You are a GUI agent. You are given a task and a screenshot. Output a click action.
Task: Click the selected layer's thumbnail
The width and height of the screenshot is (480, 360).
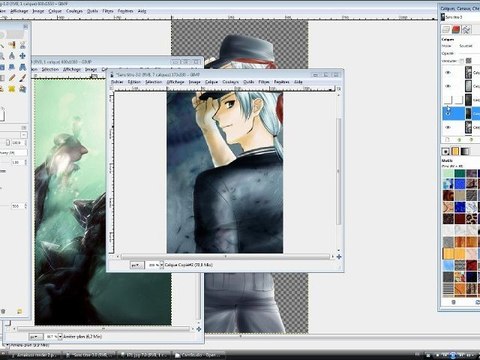[x=468, y=114]
